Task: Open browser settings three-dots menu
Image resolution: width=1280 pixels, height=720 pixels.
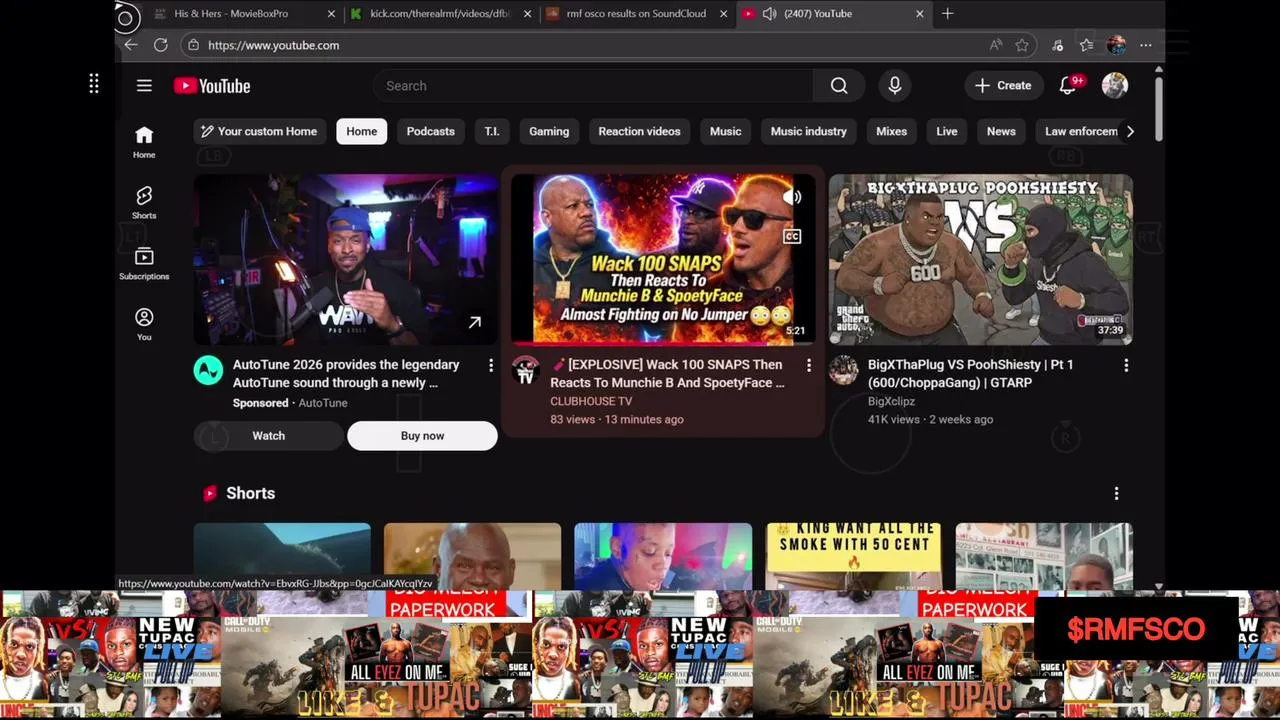Action: coord(1146,45)
